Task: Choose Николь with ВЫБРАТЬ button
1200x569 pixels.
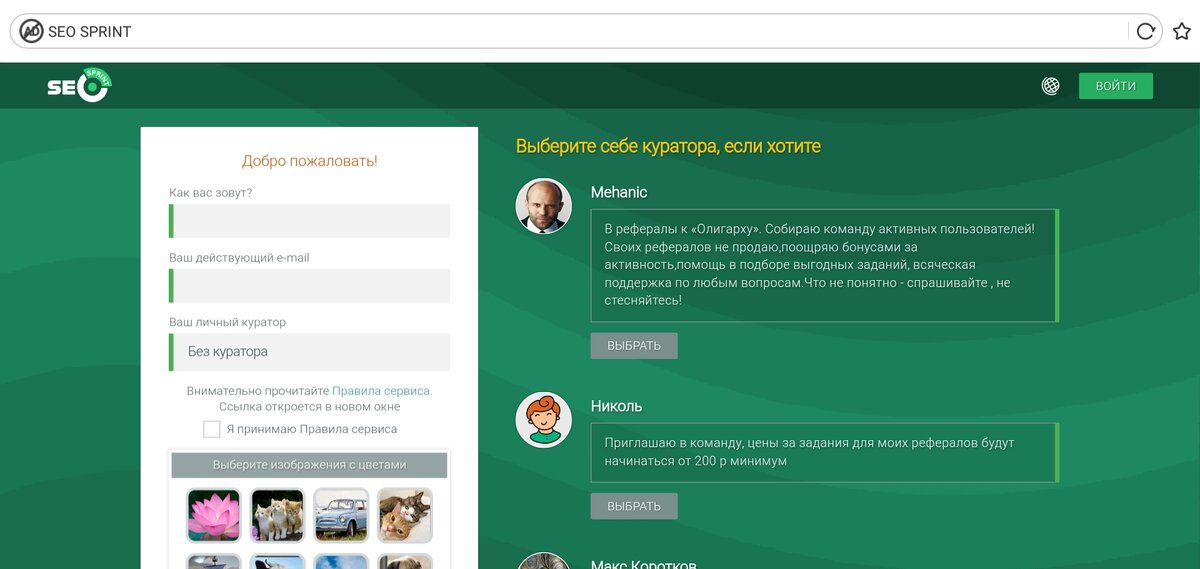Action: click(x=634, y=506)
